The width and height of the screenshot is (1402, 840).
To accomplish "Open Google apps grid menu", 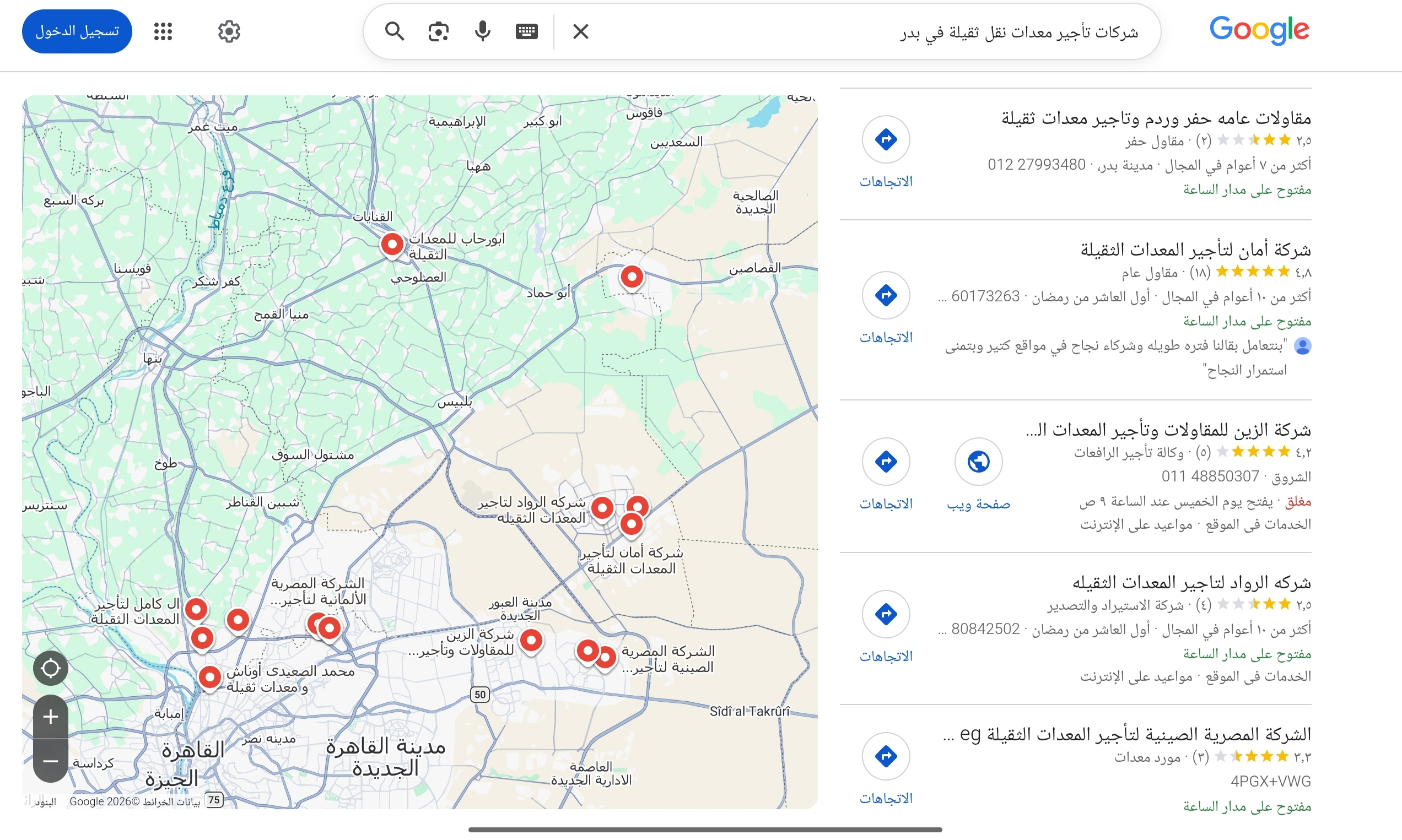I will [163, 31].
